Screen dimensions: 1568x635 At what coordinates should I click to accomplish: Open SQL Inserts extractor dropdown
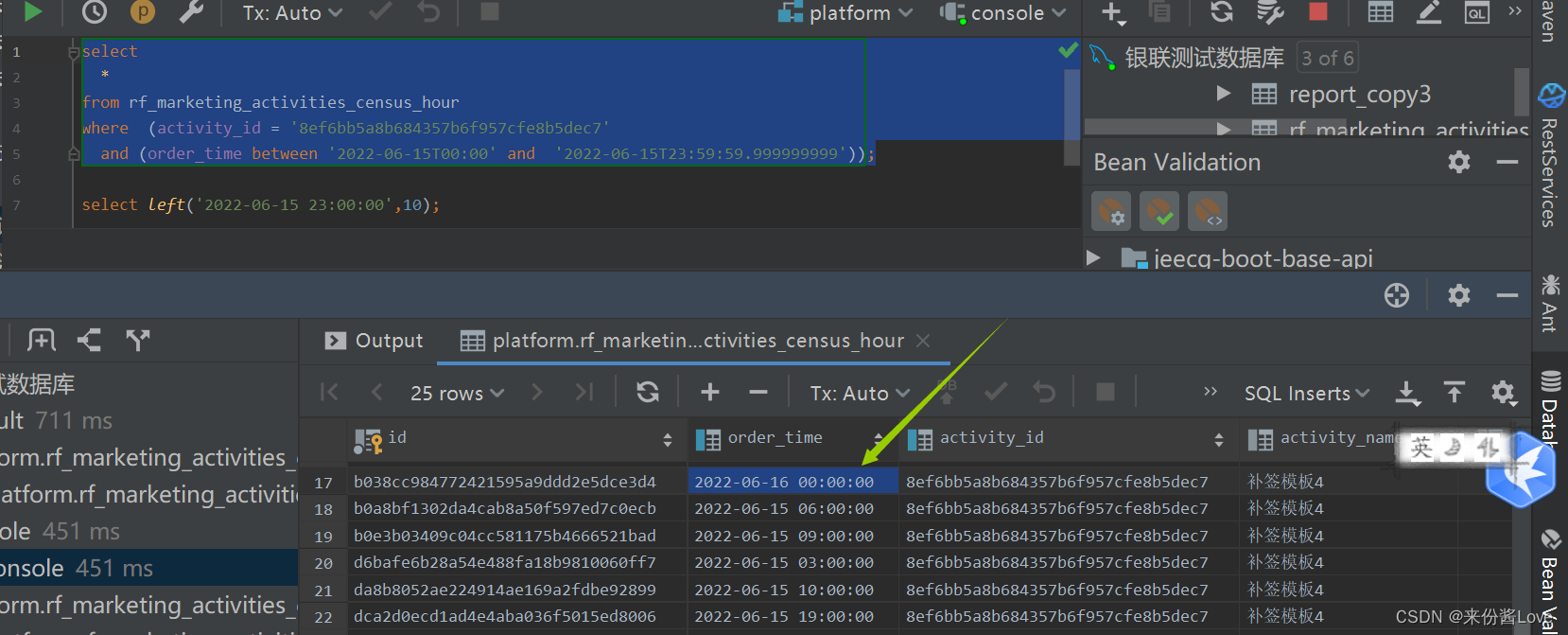[1306, 393]
